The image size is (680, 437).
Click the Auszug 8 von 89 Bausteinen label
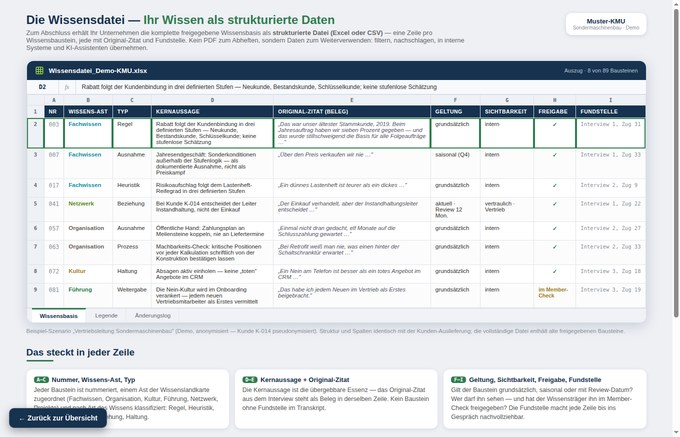pos(601,71)
